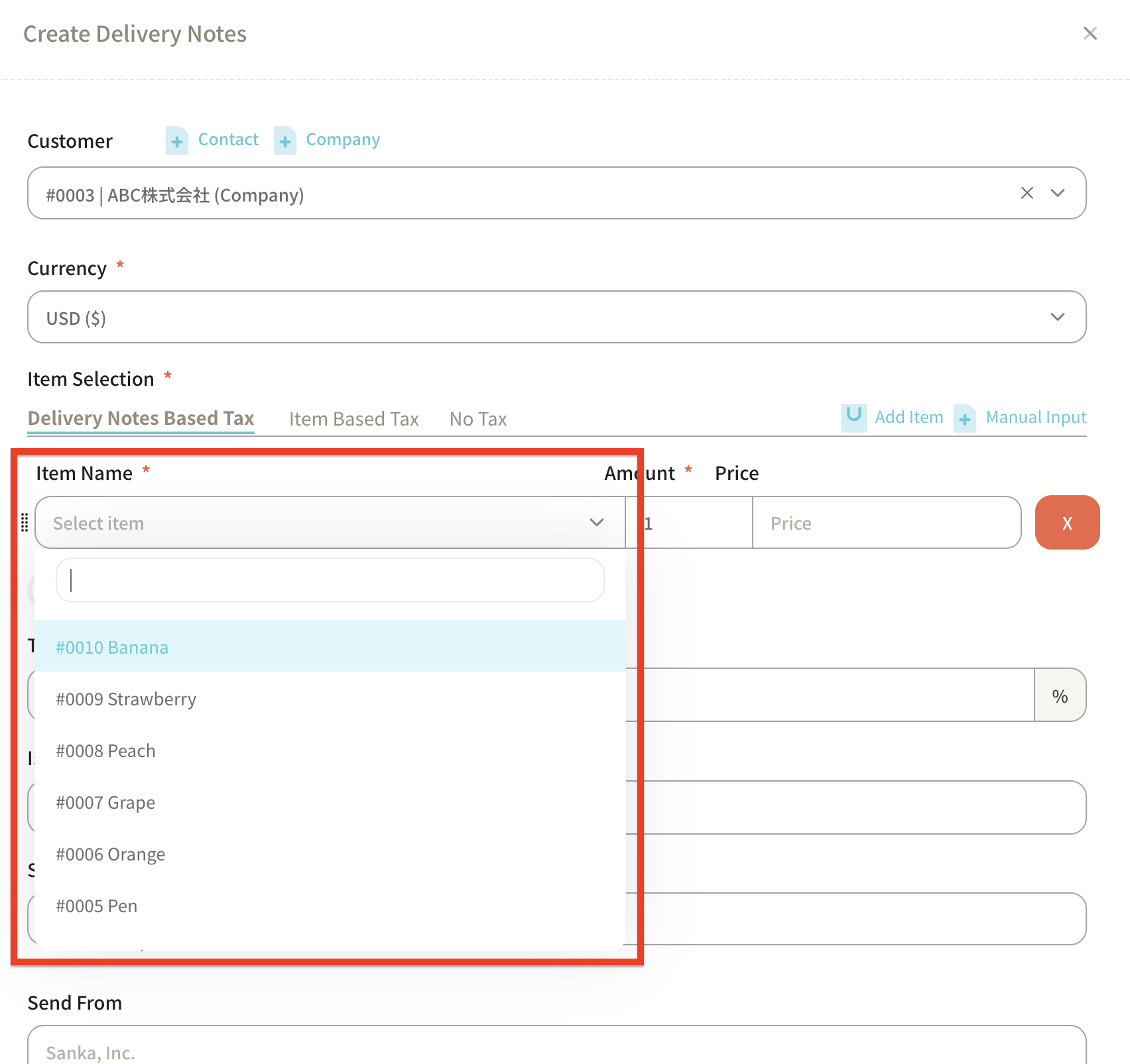This screenshot has width=1130, height=1064.
Task: Click the Manual Input link
Action: coord(1035,417)
